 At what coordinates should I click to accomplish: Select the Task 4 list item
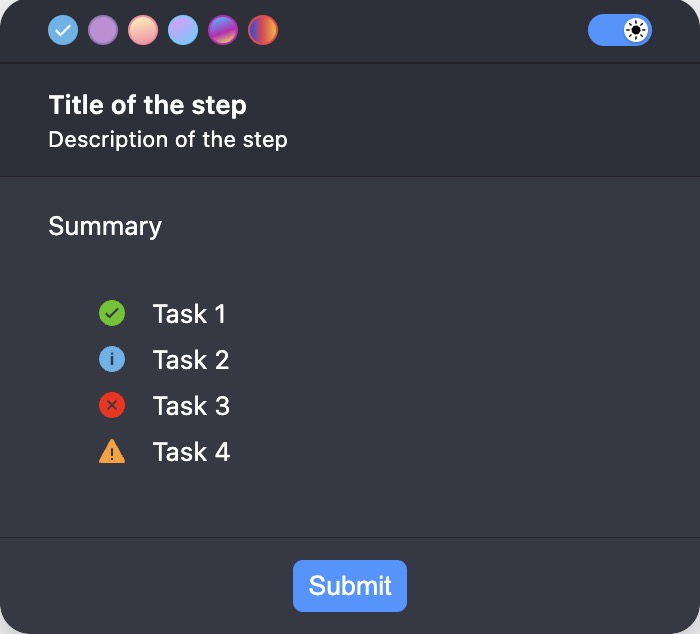click(164, 451)
